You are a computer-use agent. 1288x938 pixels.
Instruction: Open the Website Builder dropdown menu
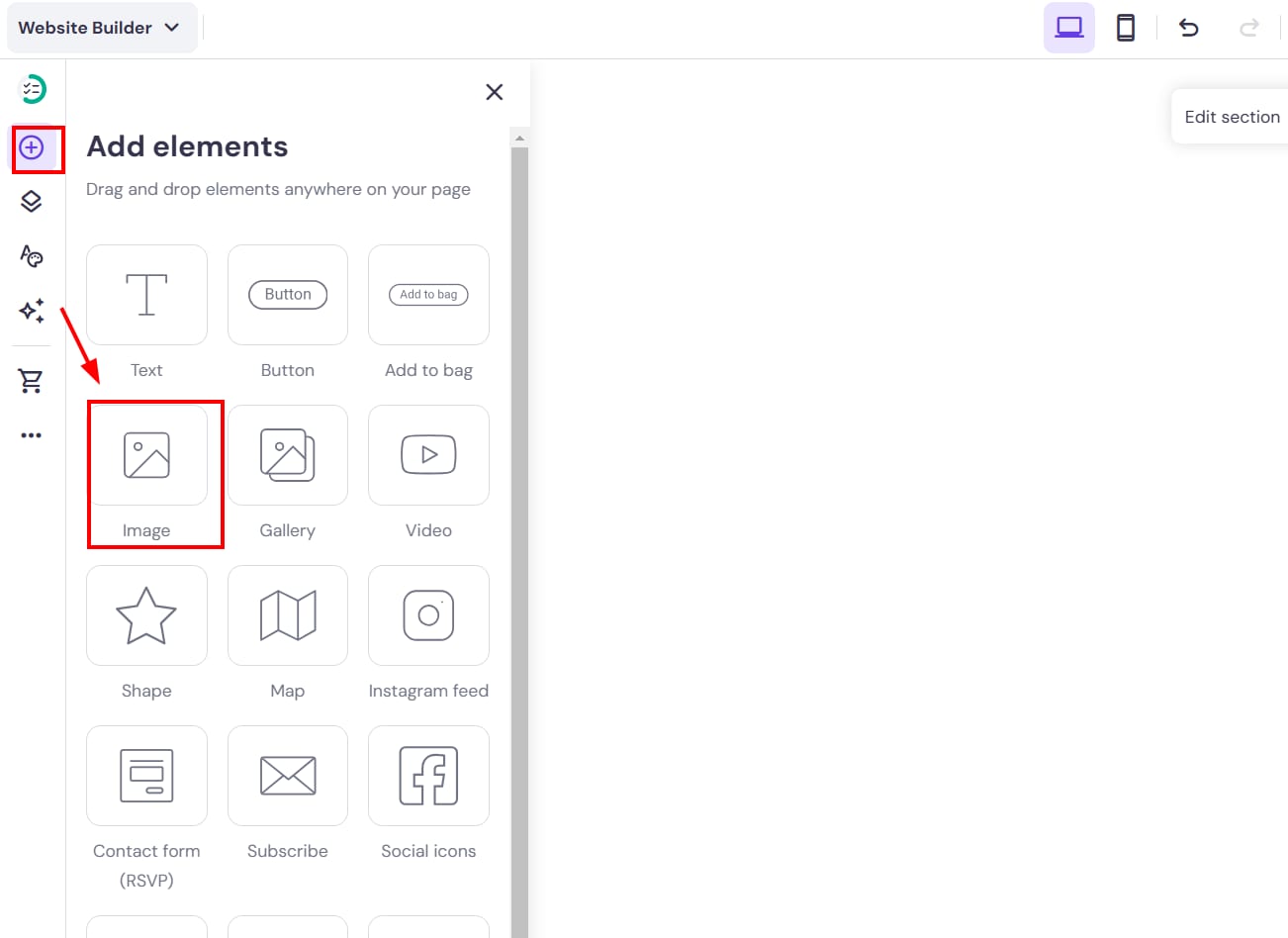pos(100,28)
